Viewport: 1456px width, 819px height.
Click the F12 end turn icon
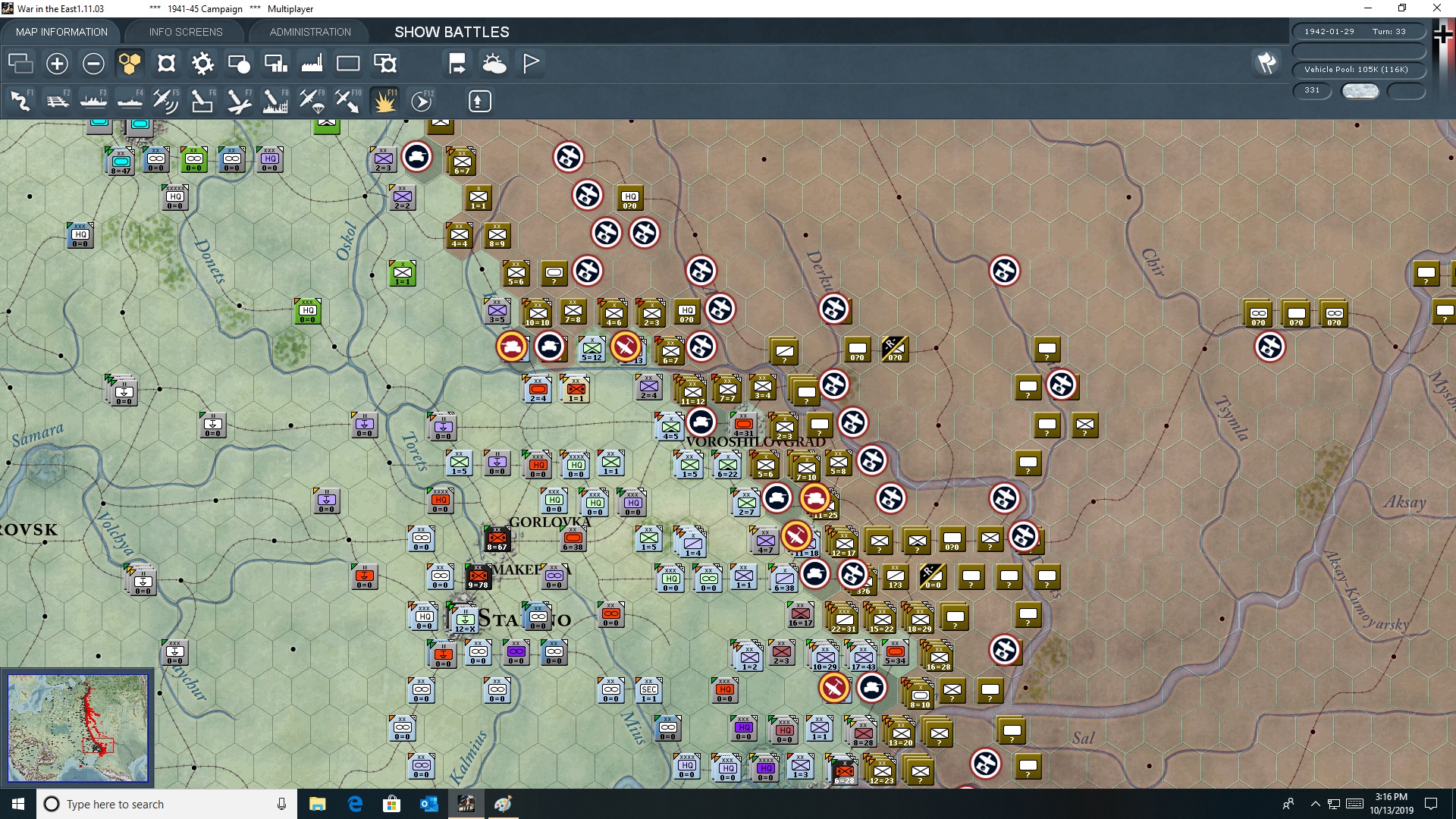[x=421, y=101]
